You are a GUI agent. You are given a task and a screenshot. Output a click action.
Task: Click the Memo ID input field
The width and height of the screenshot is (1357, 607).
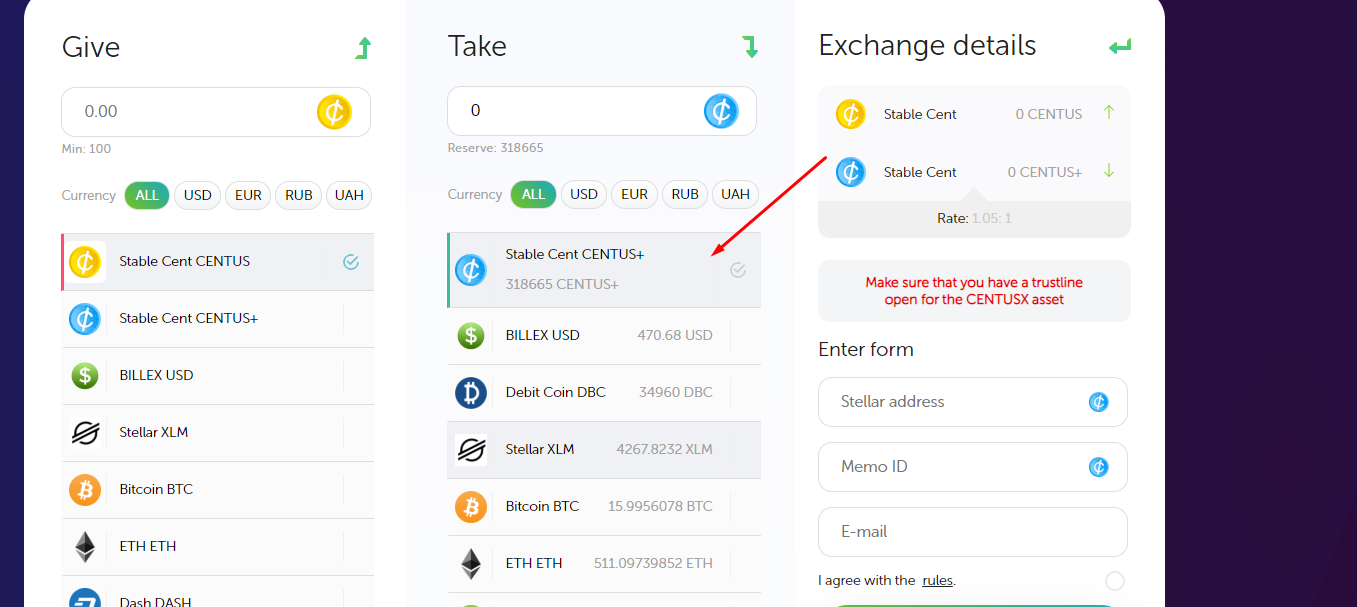tap(973, 467)
